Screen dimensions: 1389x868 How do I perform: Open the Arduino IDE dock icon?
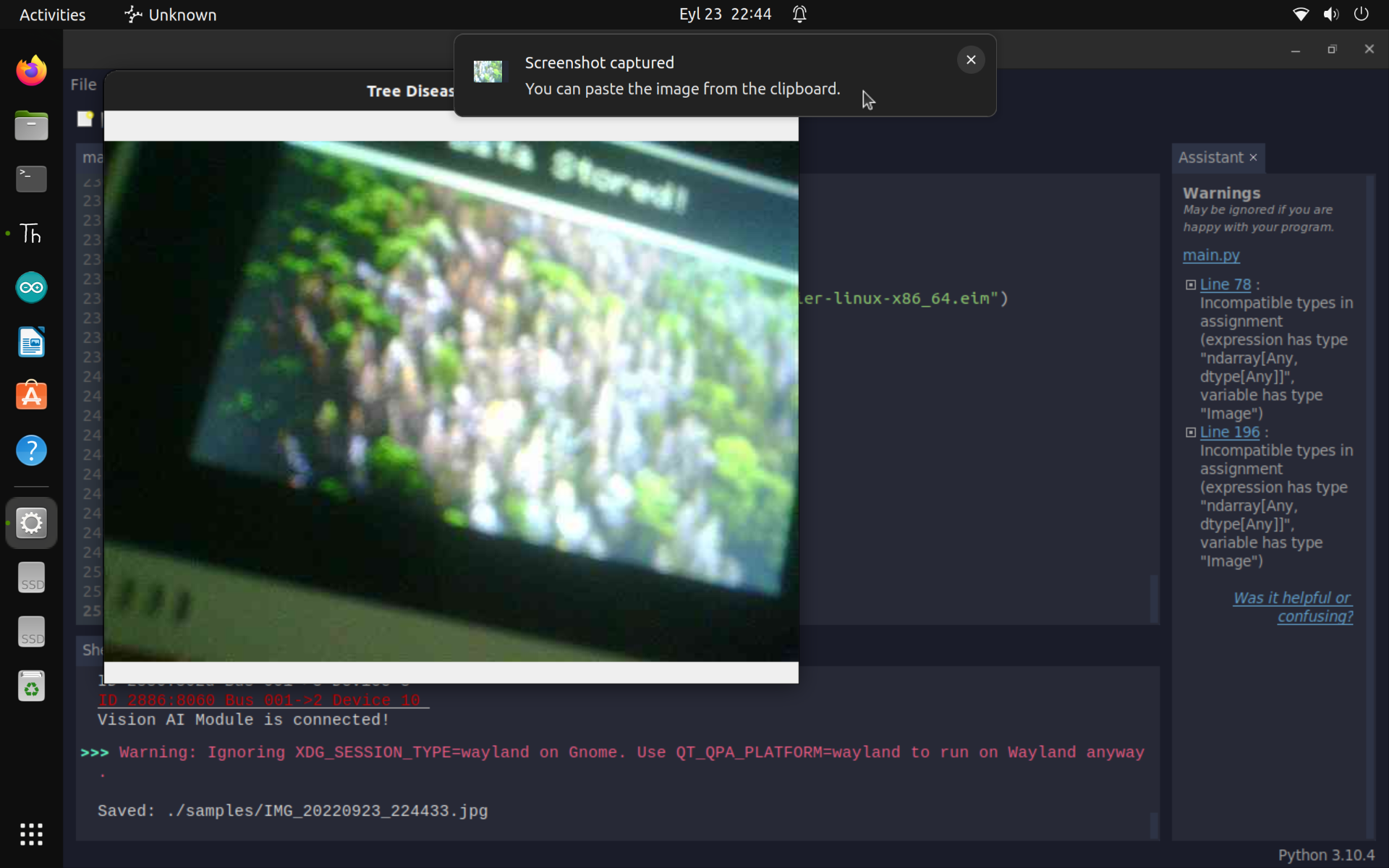31,287
